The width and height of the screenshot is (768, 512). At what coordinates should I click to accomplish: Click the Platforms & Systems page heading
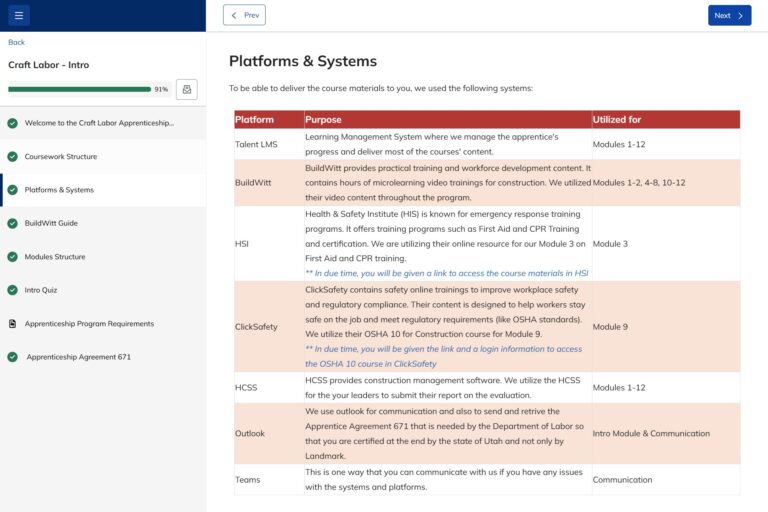tap(303, 61)
